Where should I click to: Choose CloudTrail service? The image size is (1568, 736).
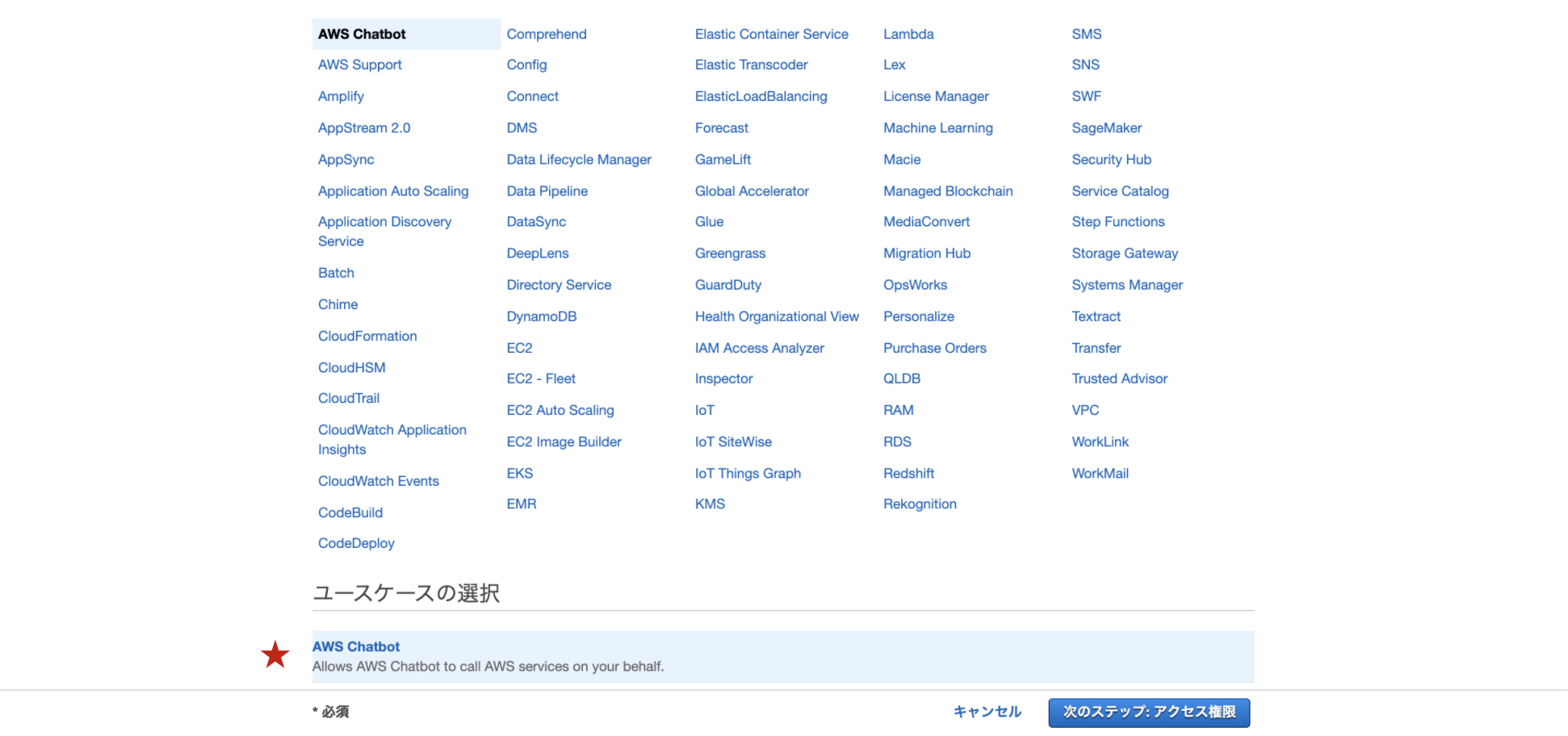point(349,398)
